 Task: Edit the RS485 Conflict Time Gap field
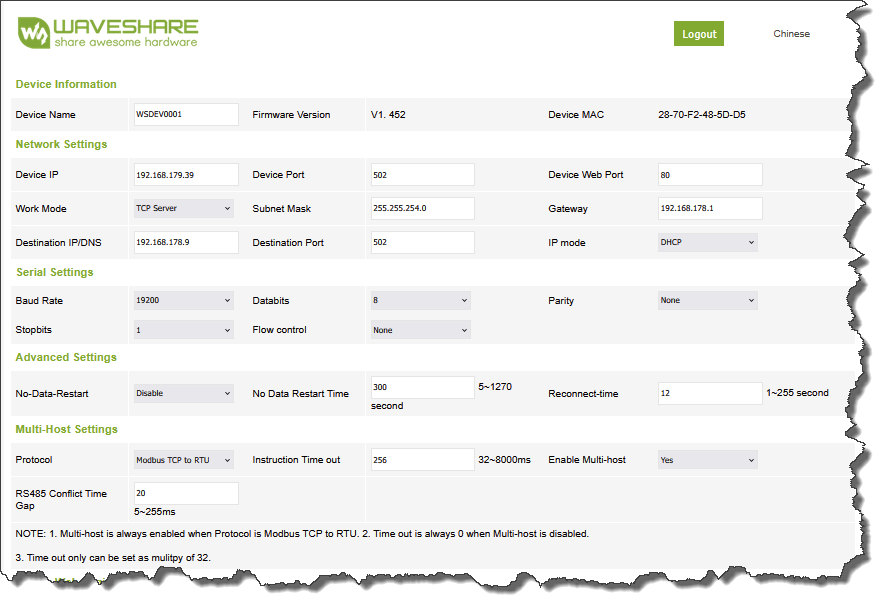tap(186, 493)
